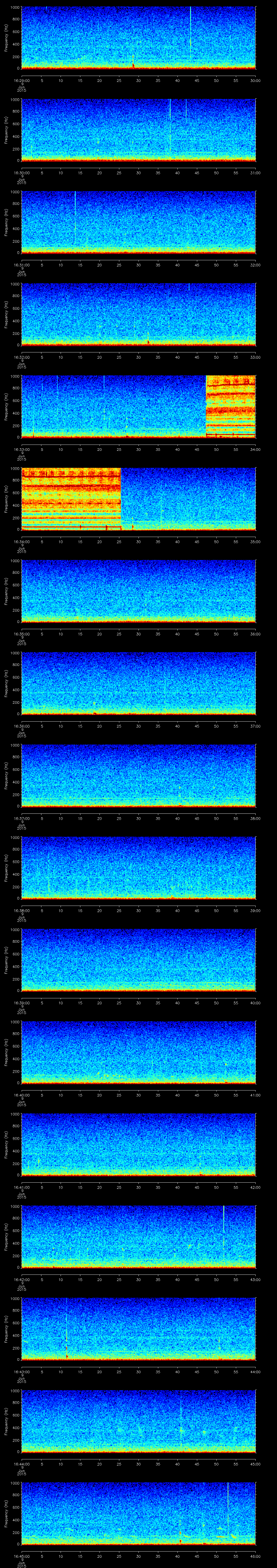Click the 16:37:00 start time label
The image size is (277, 1568).
click(x=21, y=818)
